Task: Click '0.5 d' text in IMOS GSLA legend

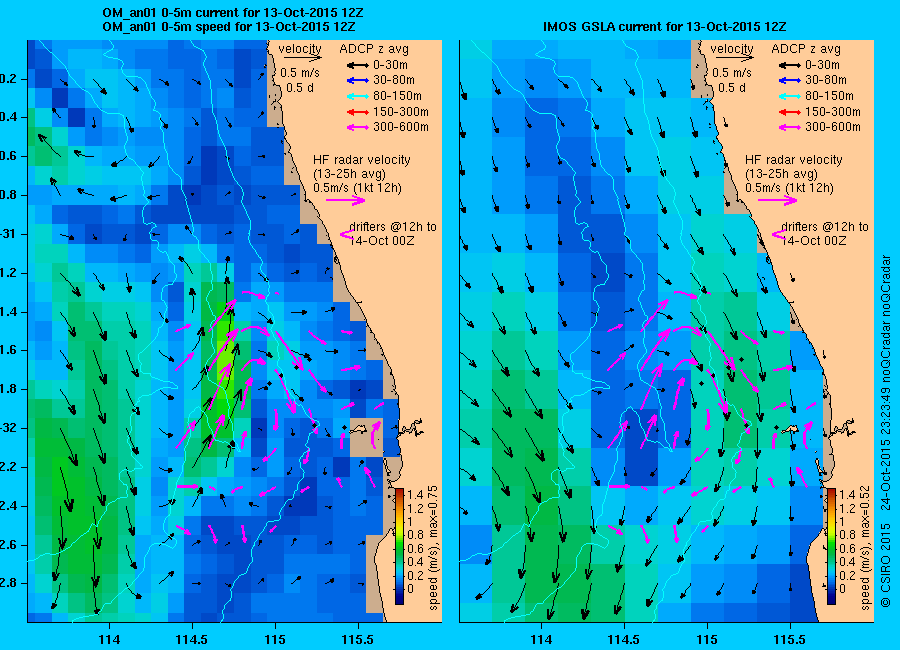Action: [x=732, y=88]
